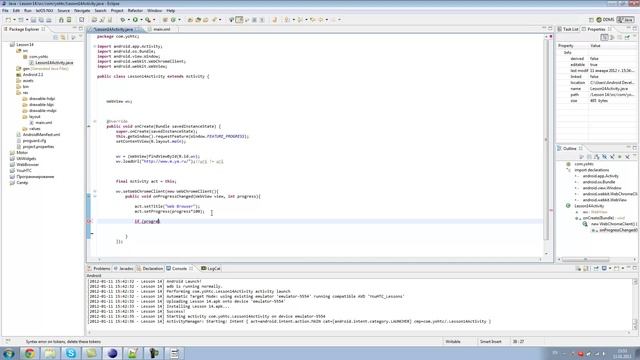Image resolution: width=640 pixels, height=360 pixels.
Task: Open Skype from the Windows taskbar
Action: click(x=71, y=353)
